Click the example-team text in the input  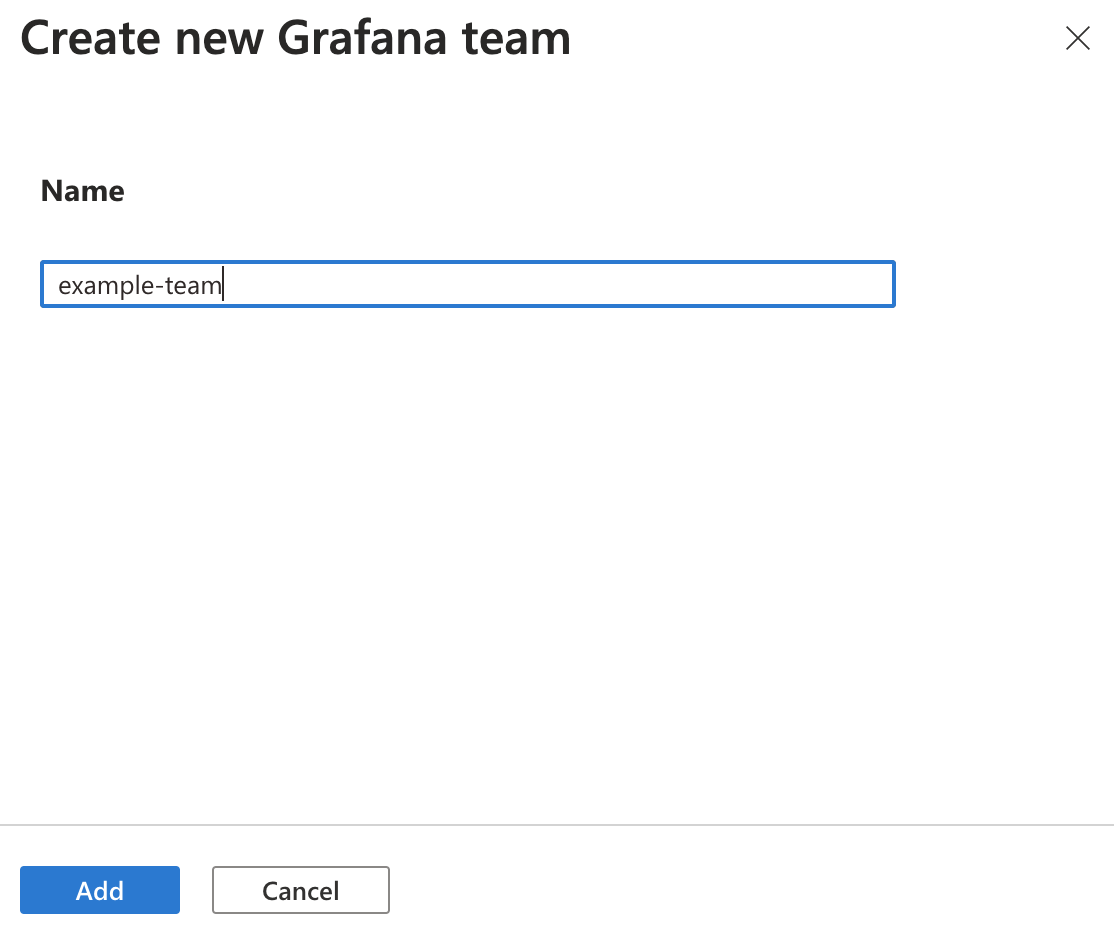(139, 284)
